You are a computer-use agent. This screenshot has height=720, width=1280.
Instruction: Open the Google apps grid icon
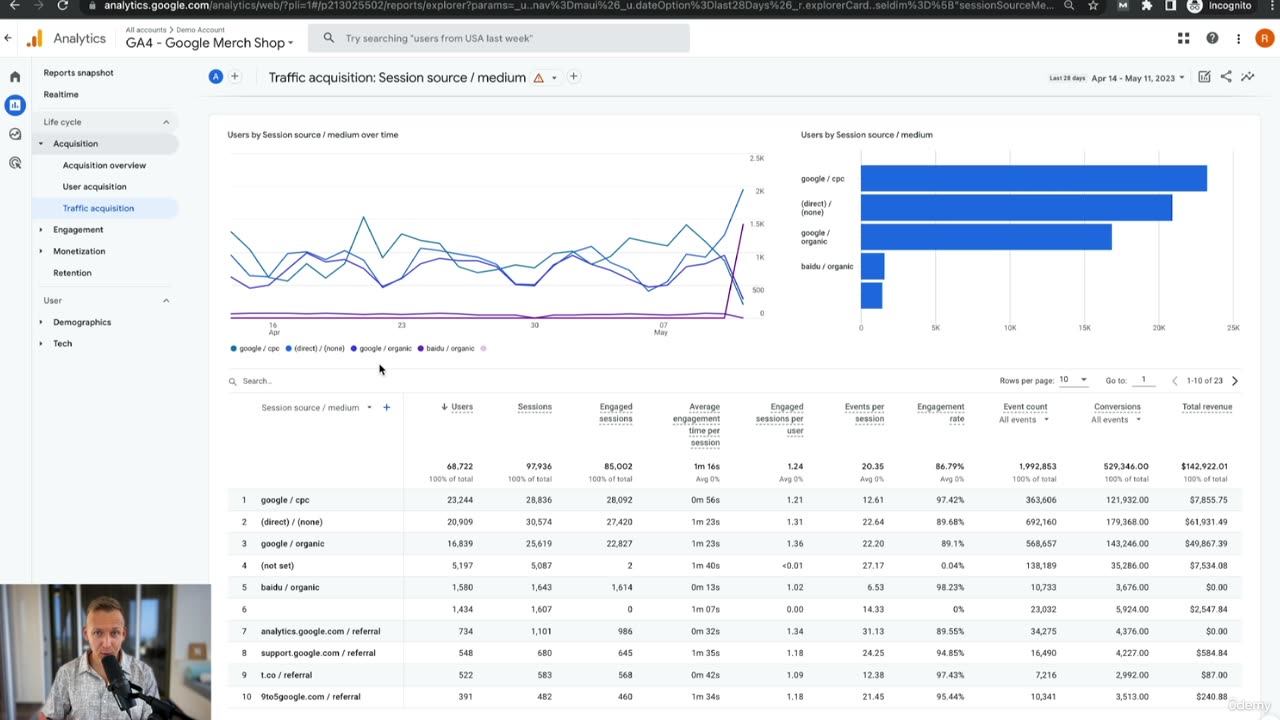pyautogui.click(x=1183, y=38)
